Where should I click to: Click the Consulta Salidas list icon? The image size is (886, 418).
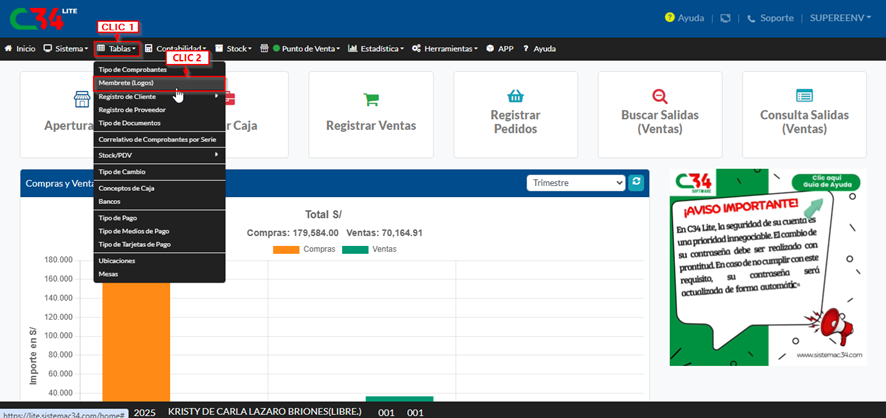(804, 96)
